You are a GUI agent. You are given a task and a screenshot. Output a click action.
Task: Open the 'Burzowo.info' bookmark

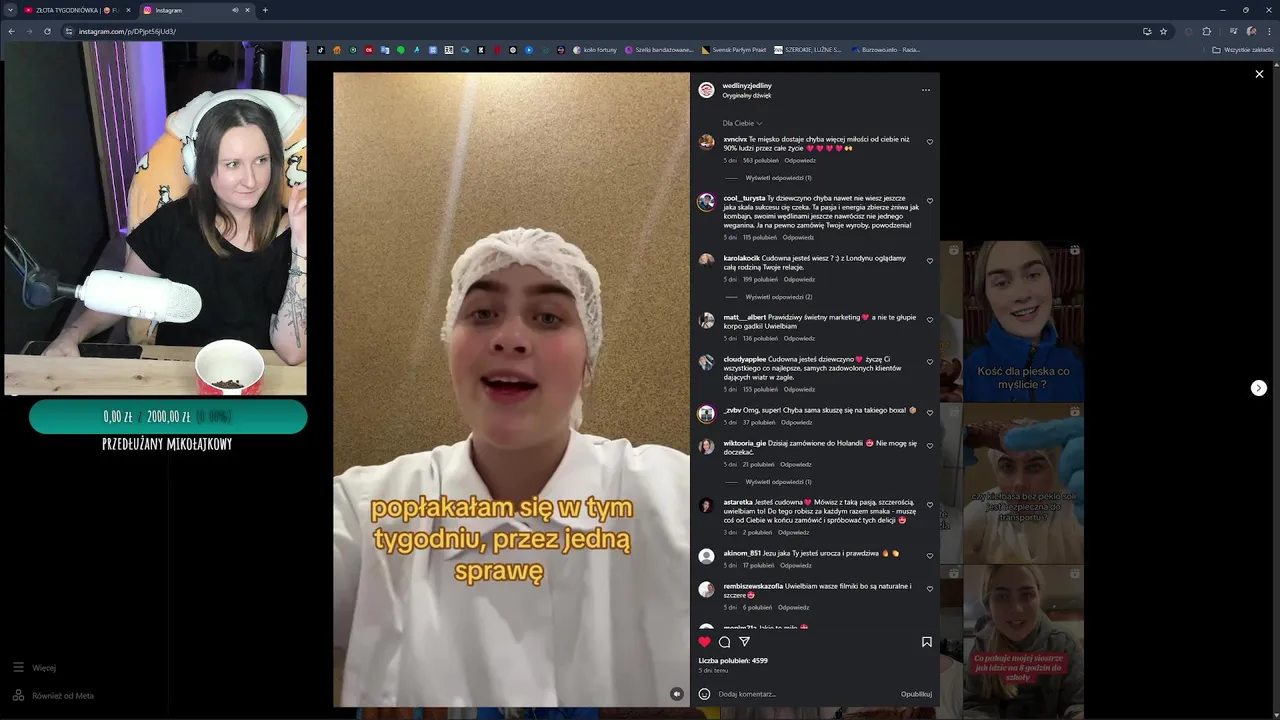click(886, 50)
